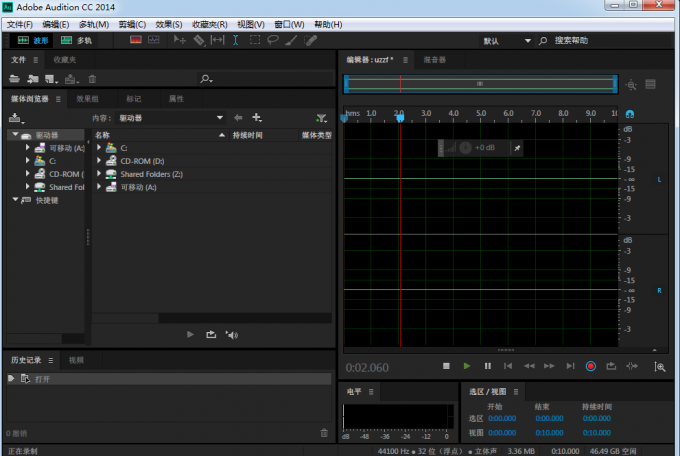The height and width of the screenshot is (456, 680).
Task: Switch to the 属性 tab
Action: [x=176, y=99]
